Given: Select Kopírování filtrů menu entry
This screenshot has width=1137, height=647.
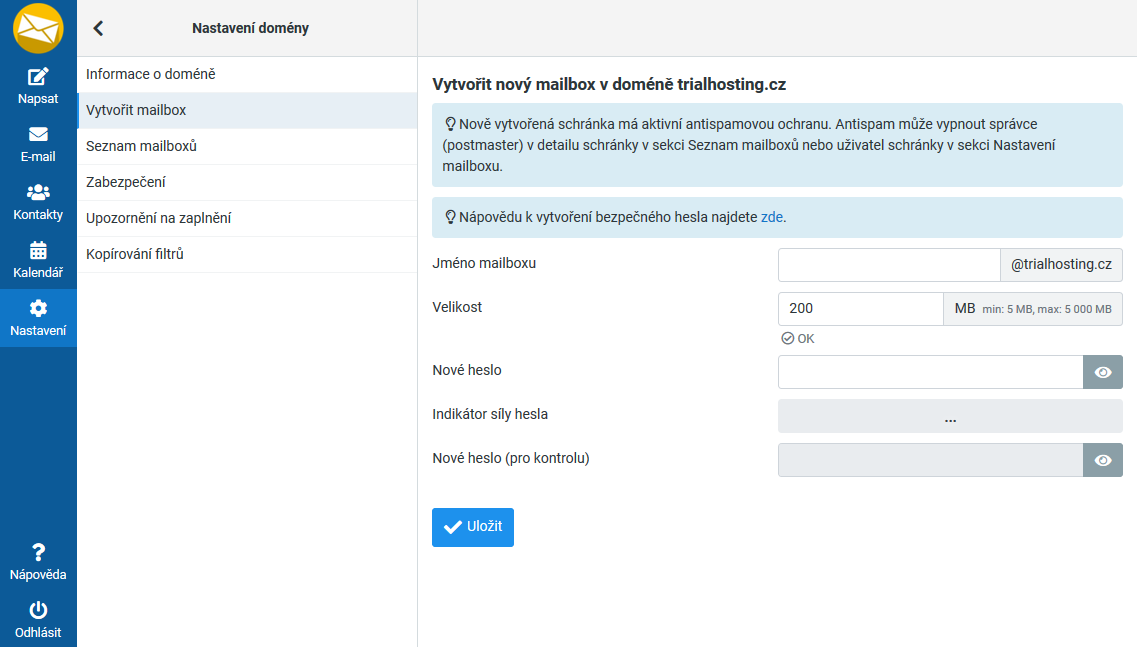Looking at the screenshot, I should [x=135, y=254].
